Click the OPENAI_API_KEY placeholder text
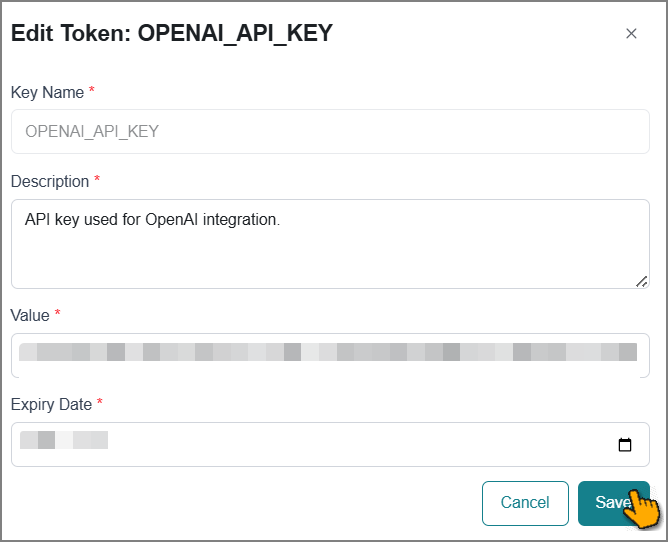The width and height of the screenshot is (668, 542). point(92,131)
